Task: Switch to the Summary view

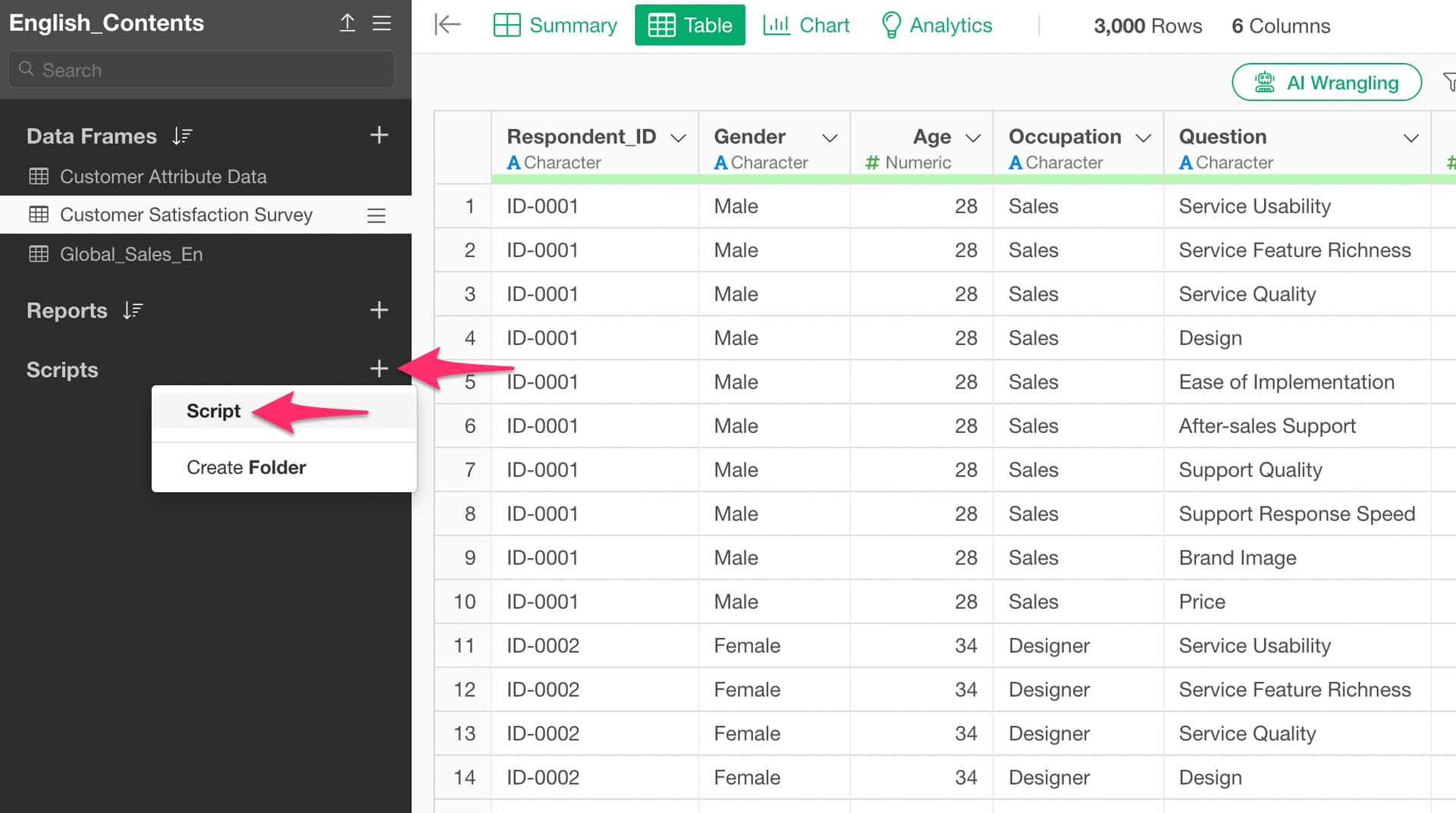Action: 555,25
